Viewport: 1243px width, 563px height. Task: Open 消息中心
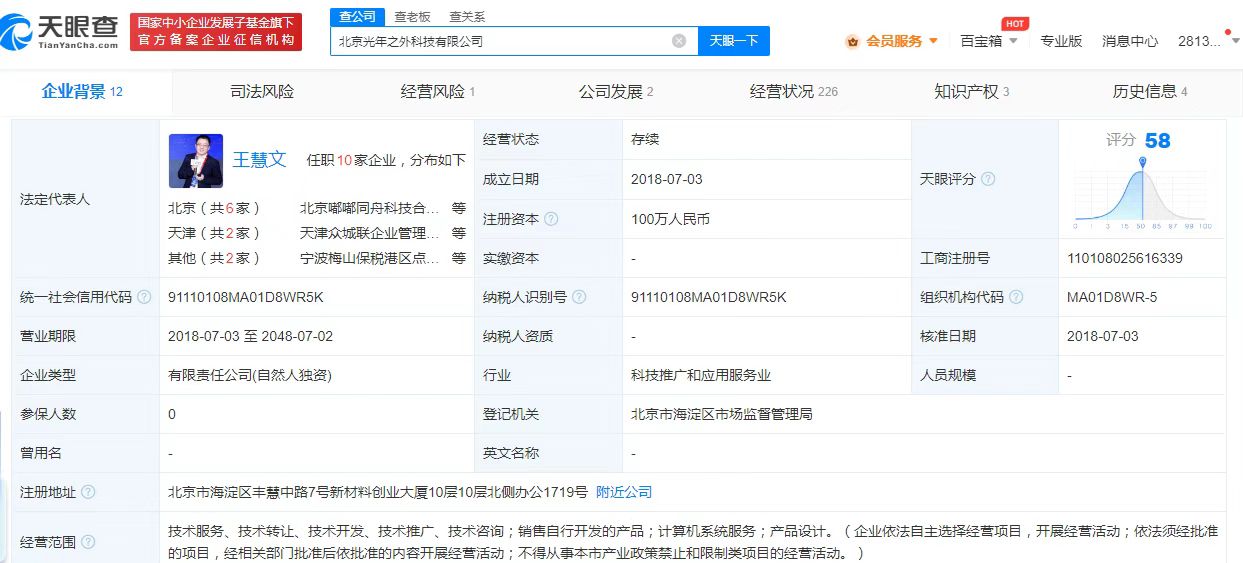[x=1130, y=41]
